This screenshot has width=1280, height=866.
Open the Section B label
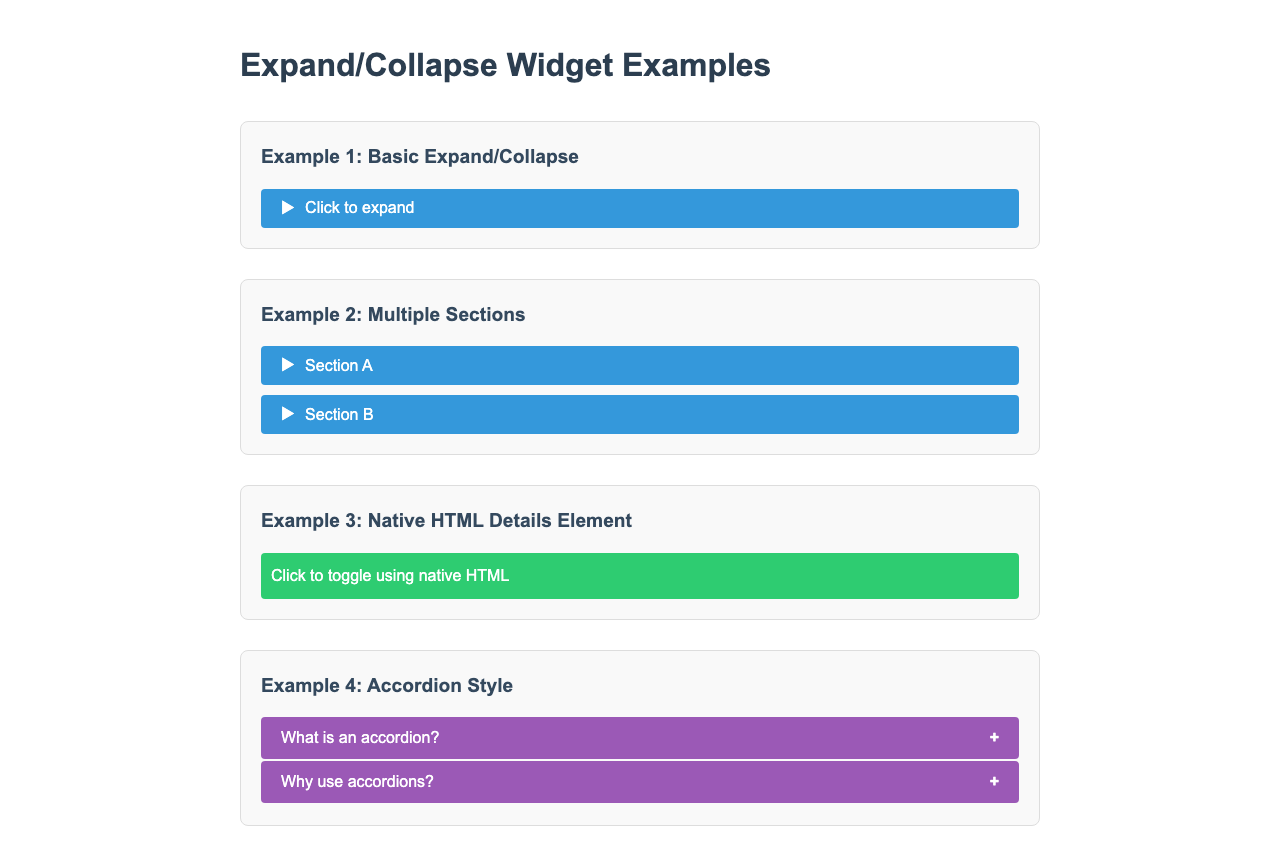point(339,415)
